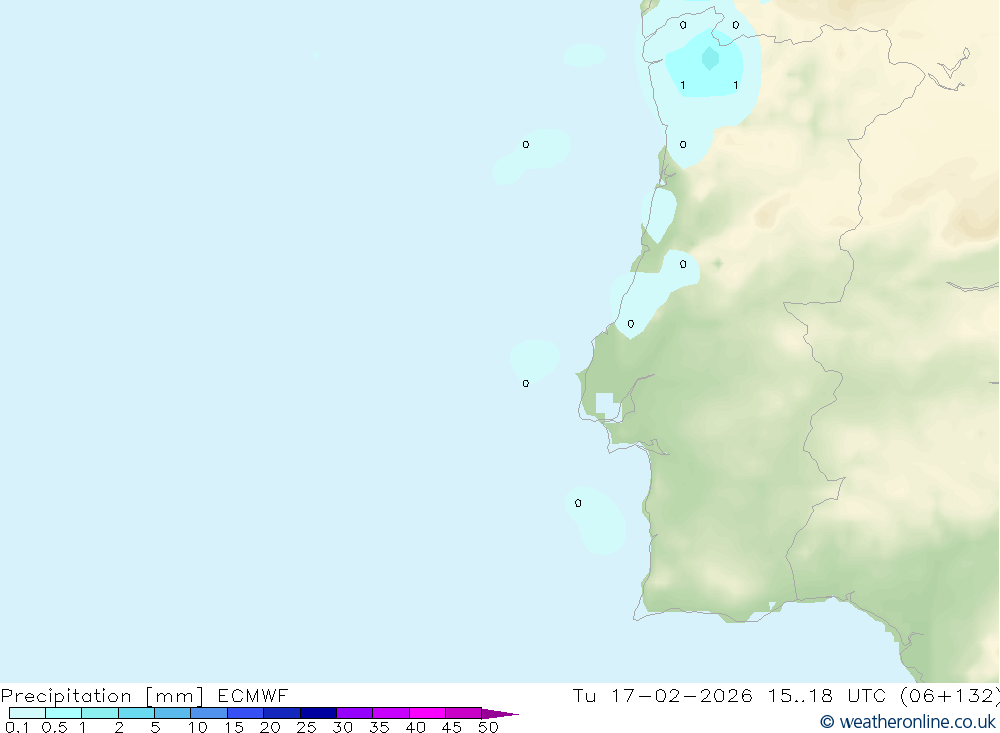This screenshot has width=1000, height=733.
Task: Select the date text 'Tu 17-02-2026'
Action: [x=662, y=695]
